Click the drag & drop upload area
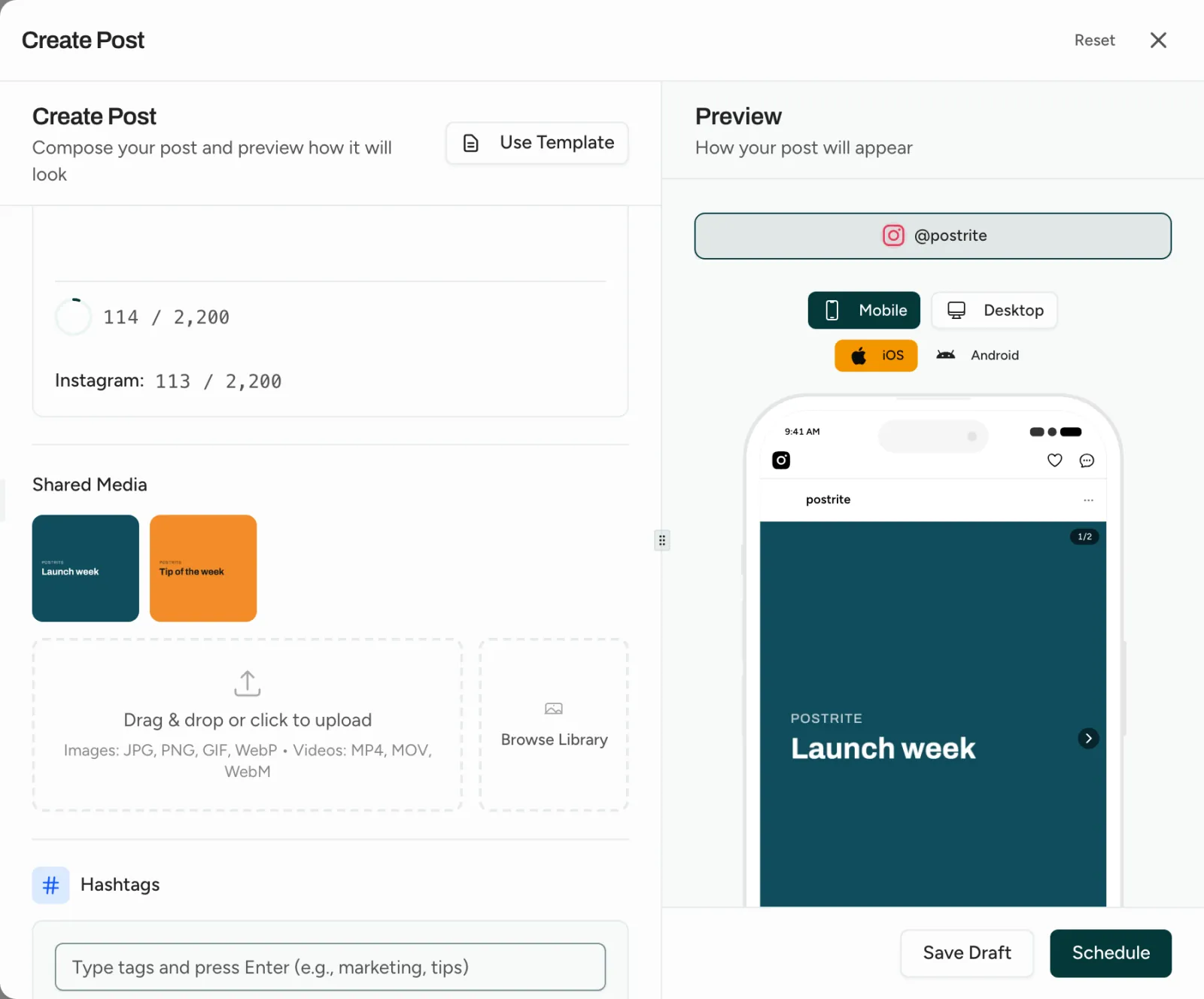1204x999 pixels. [248, 725]
